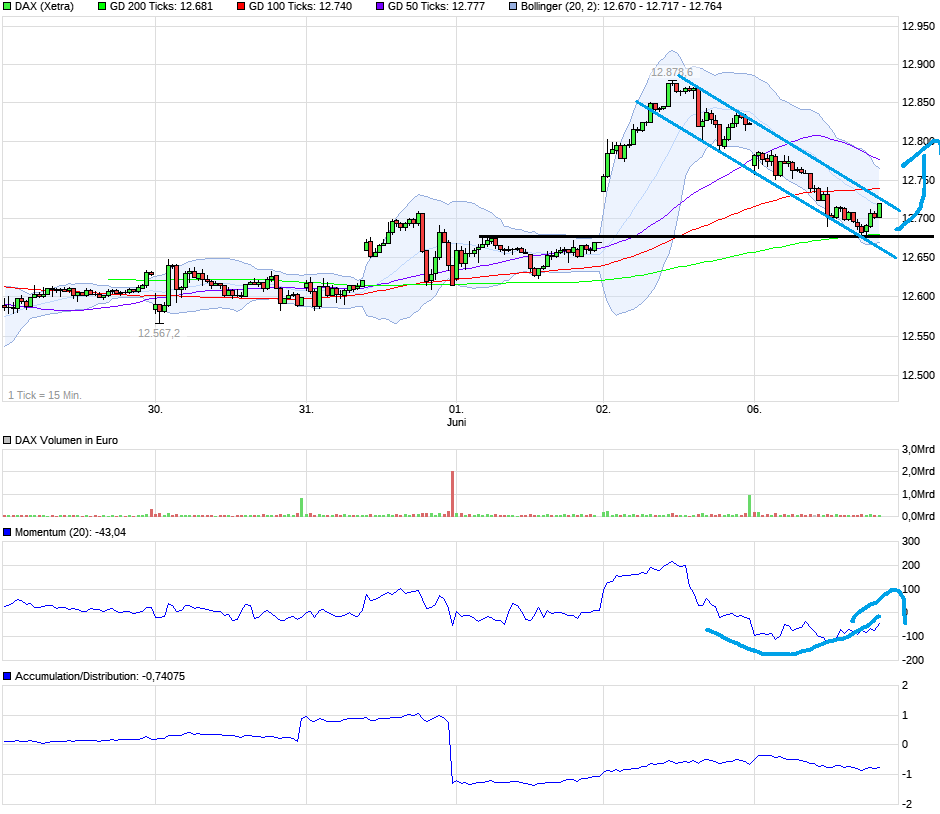Click the 2 on Accumulation/Distribution axis
Screen dimensions: 940x814
(905, 685)
